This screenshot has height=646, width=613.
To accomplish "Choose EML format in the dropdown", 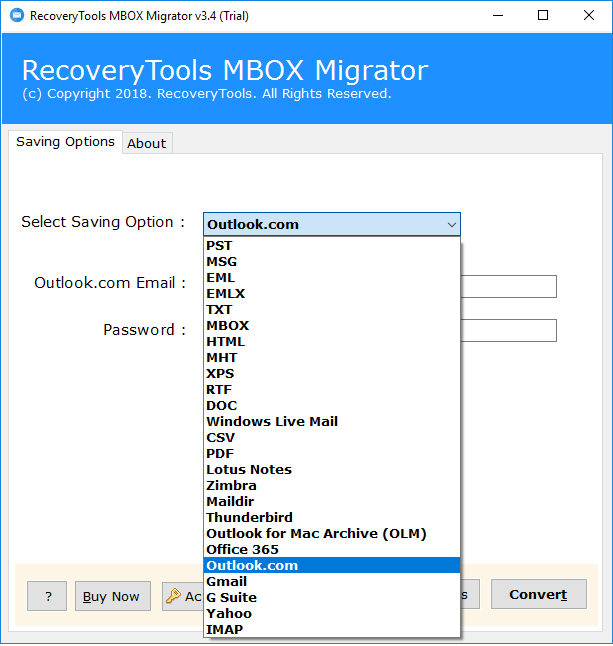I will pos(332,278).
